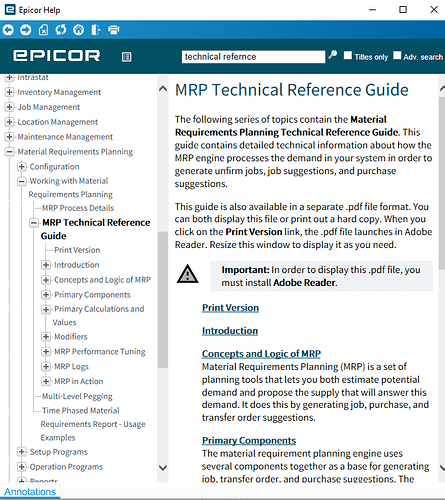Open the Introduction link in content
This screenshot has height=500, width=445.
tap(230, 331)
